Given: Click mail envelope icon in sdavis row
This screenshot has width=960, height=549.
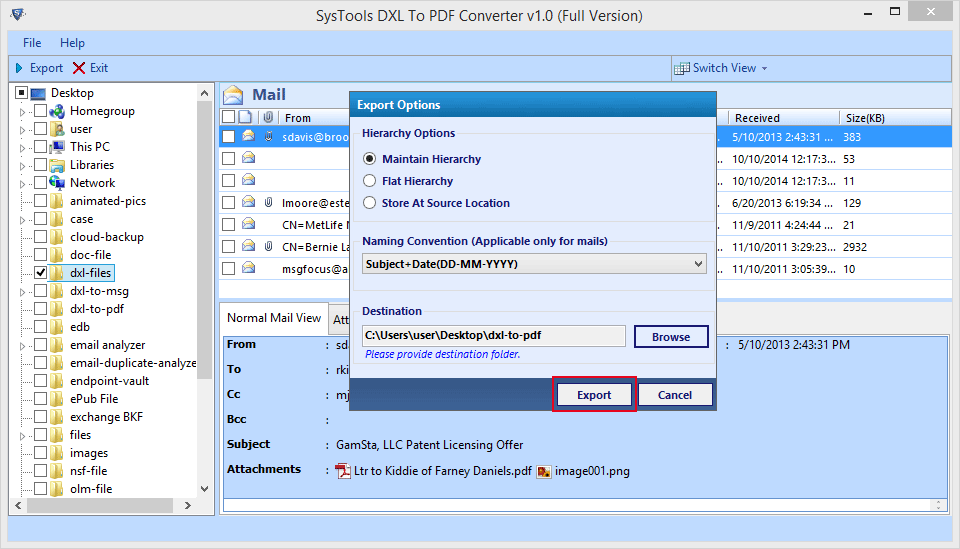Looking at the screenshot, I should point(249,136).
